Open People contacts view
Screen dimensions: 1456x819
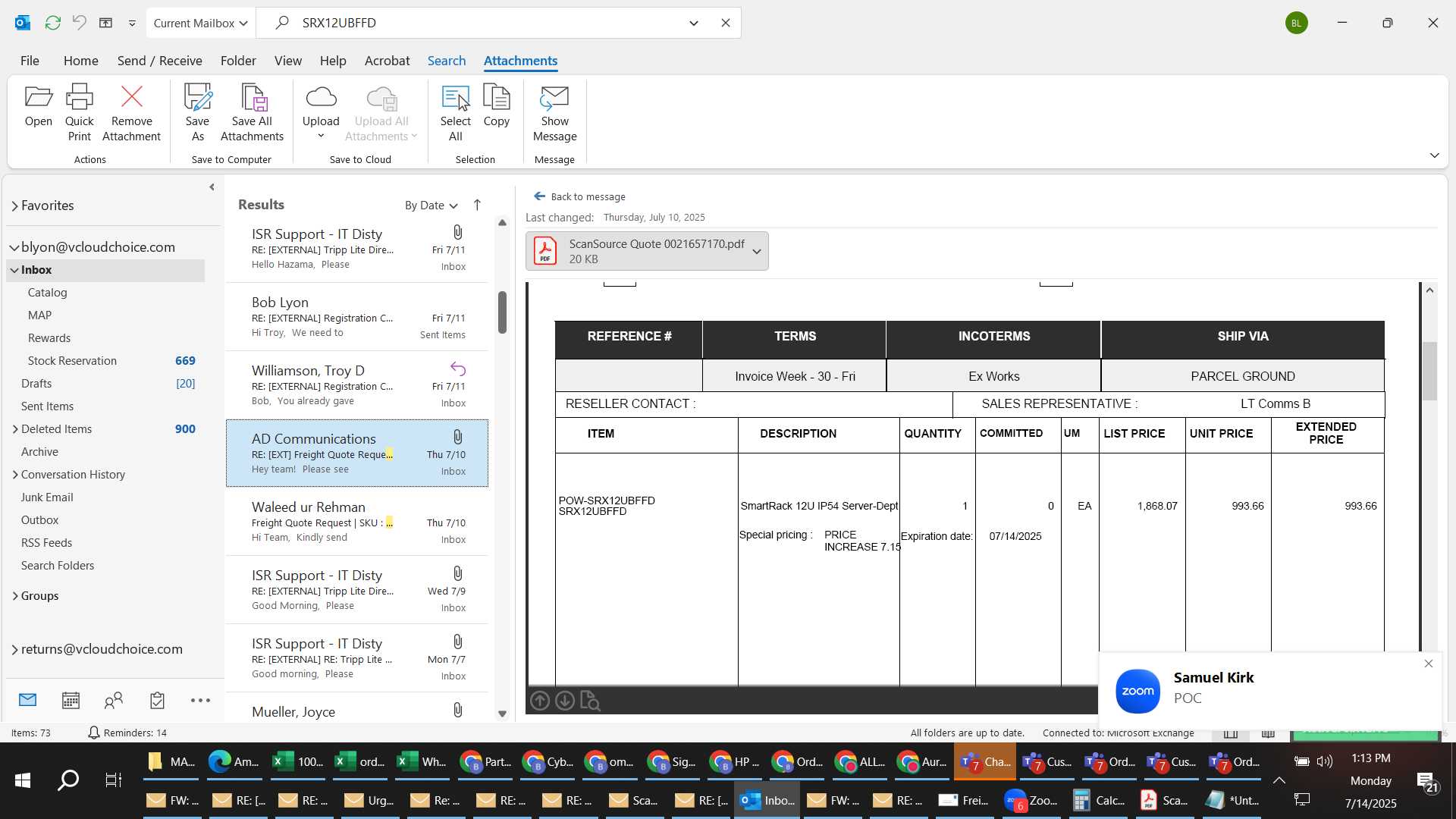coord(114,700)
